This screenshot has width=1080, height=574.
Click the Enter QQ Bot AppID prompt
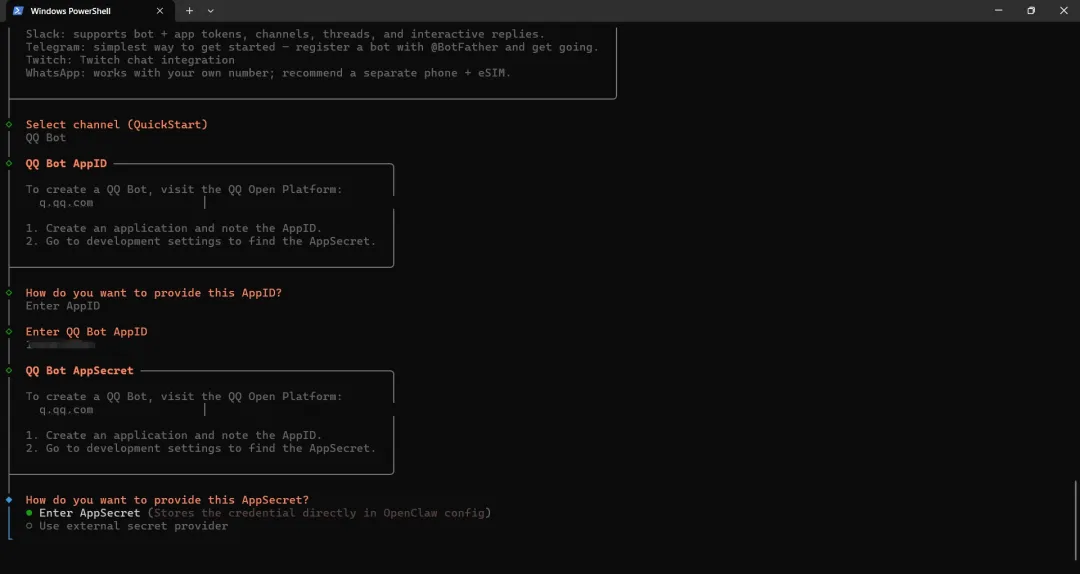[86, 331]
